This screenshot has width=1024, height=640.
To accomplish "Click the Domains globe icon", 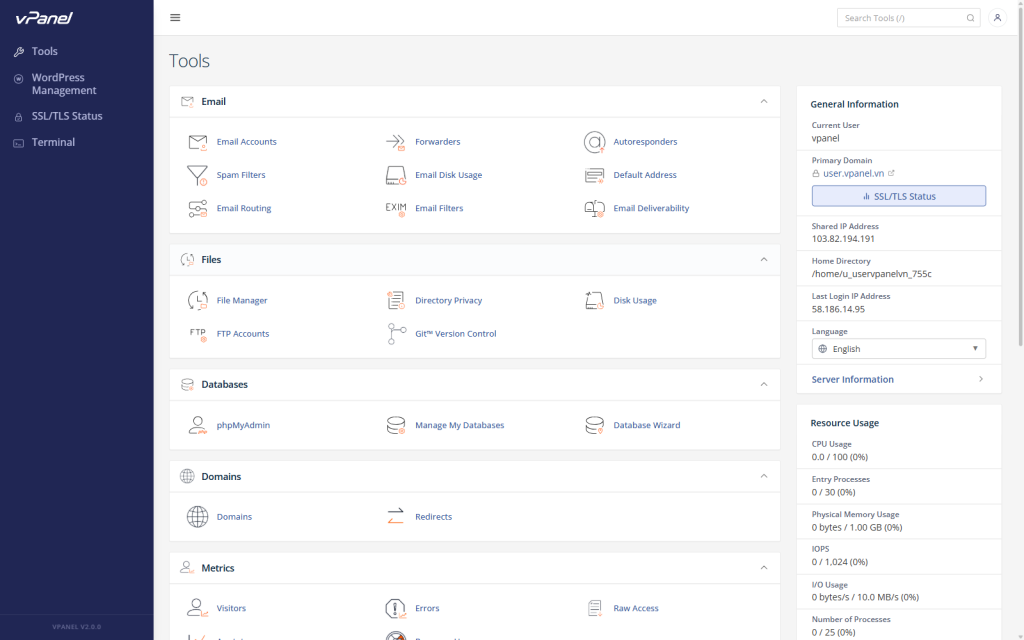I will [x=197, y=517].
